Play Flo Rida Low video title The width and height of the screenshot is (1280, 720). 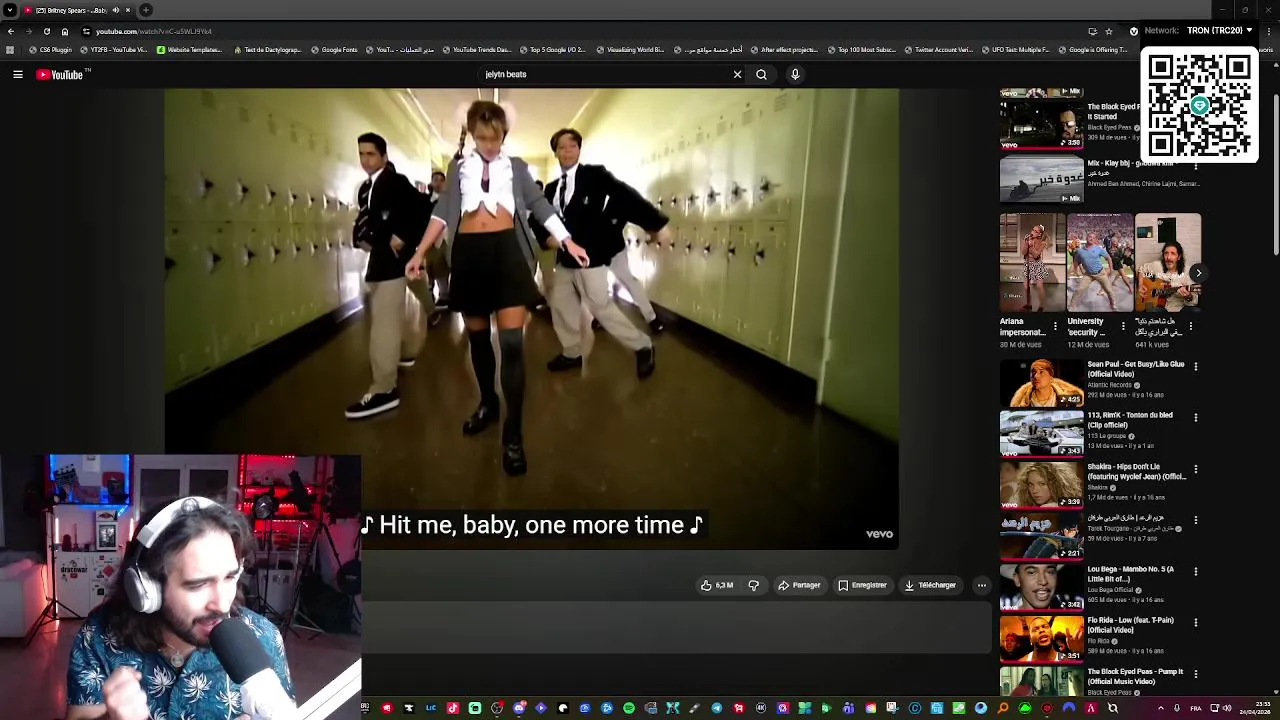pyautogui.click(x=1130, y=625)
